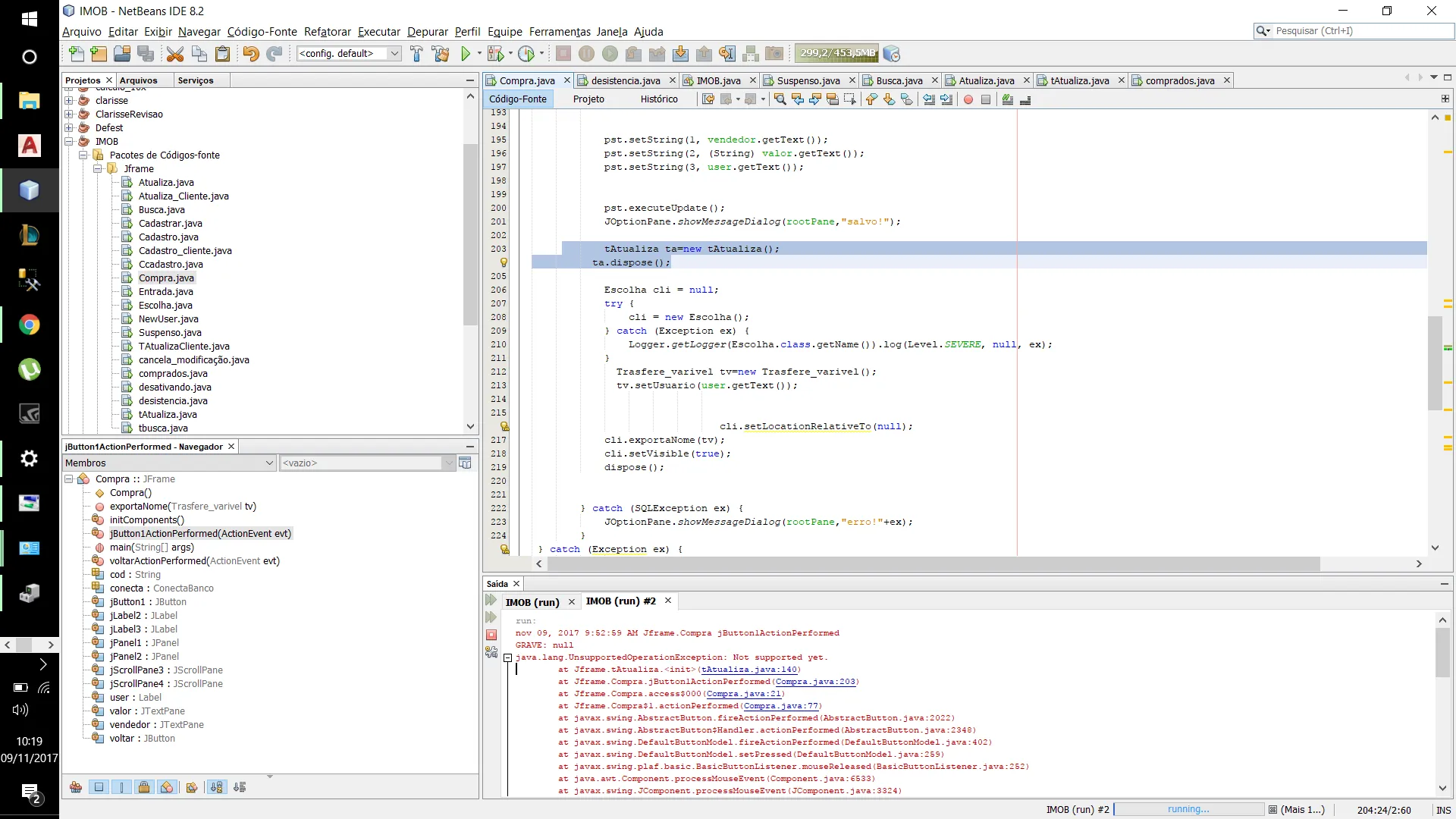This screenshot has width=1456, height=819.
Task: Collapse the IMOB project tree node
Action: tap(69, 141)
